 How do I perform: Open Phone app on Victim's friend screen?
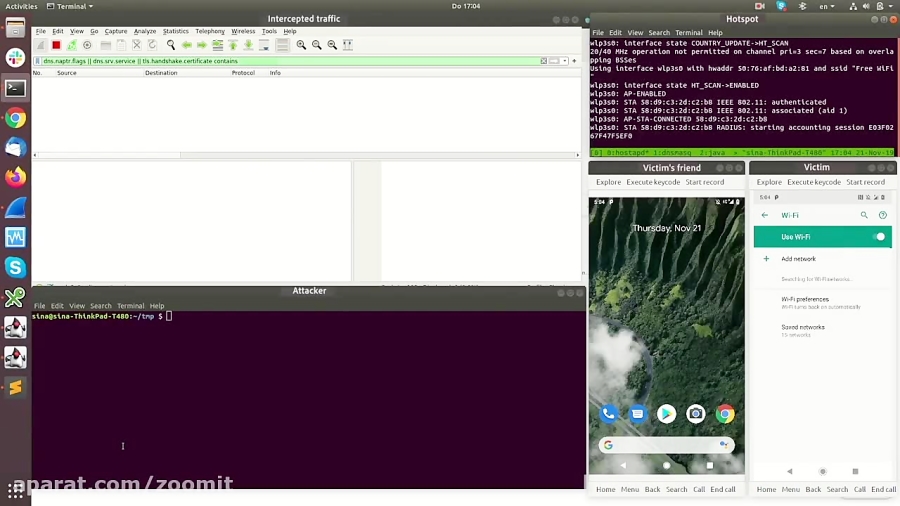pos(608,414)
